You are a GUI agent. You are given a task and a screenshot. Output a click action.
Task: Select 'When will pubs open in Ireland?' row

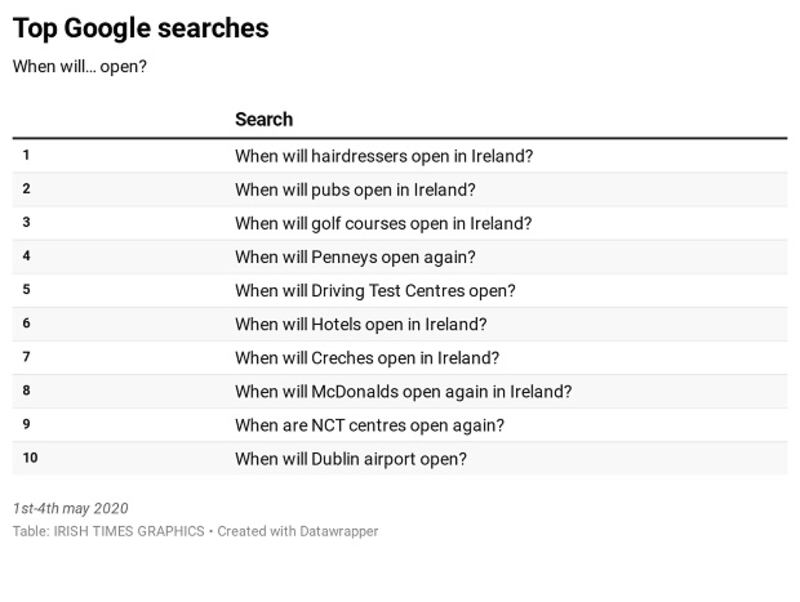tap(355, 190)
